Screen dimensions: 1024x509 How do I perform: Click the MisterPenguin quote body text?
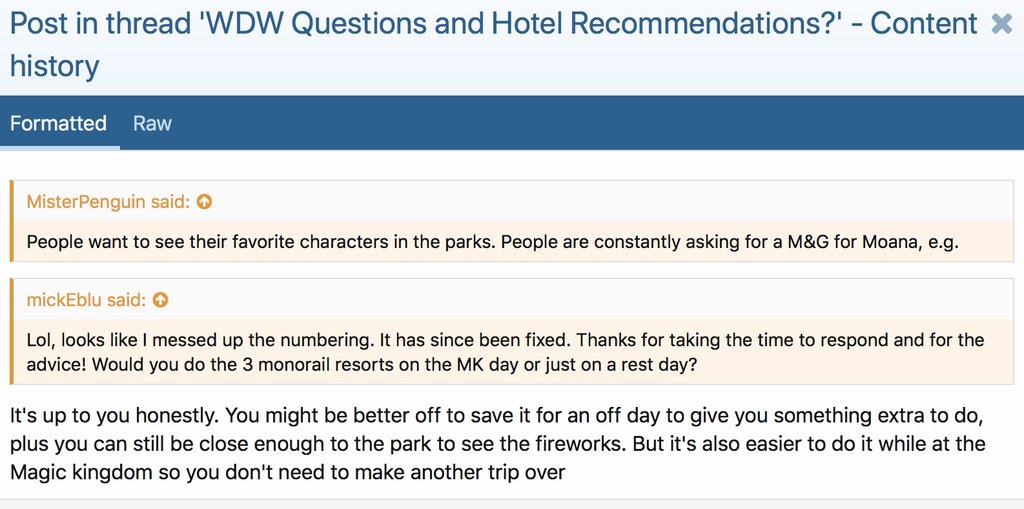492,242
